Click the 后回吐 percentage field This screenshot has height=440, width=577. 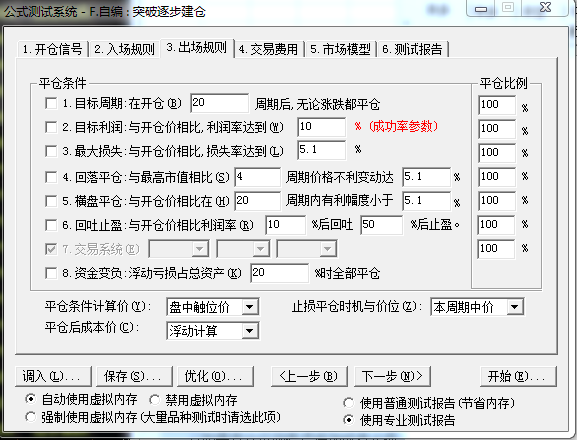381,225
